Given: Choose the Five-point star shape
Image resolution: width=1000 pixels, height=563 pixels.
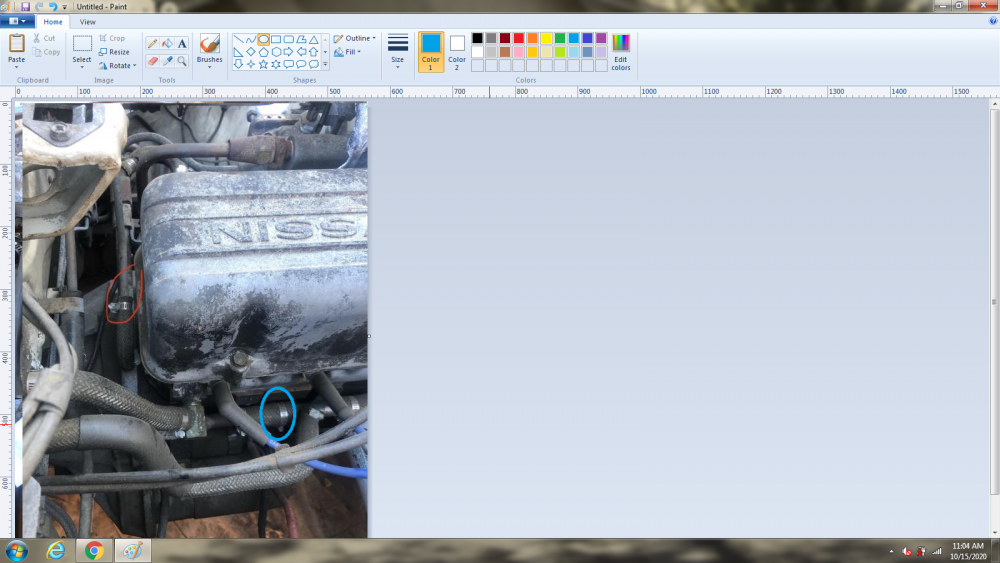Looking at the screenshot, I should pyautogui.click(x=263, y=64).
